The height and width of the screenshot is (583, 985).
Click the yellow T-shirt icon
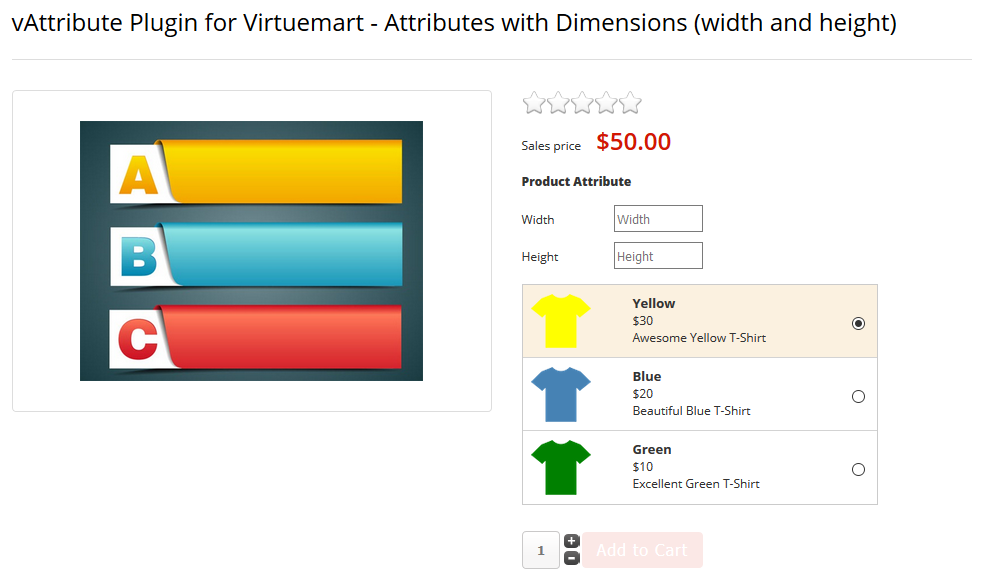pos(561,321)
